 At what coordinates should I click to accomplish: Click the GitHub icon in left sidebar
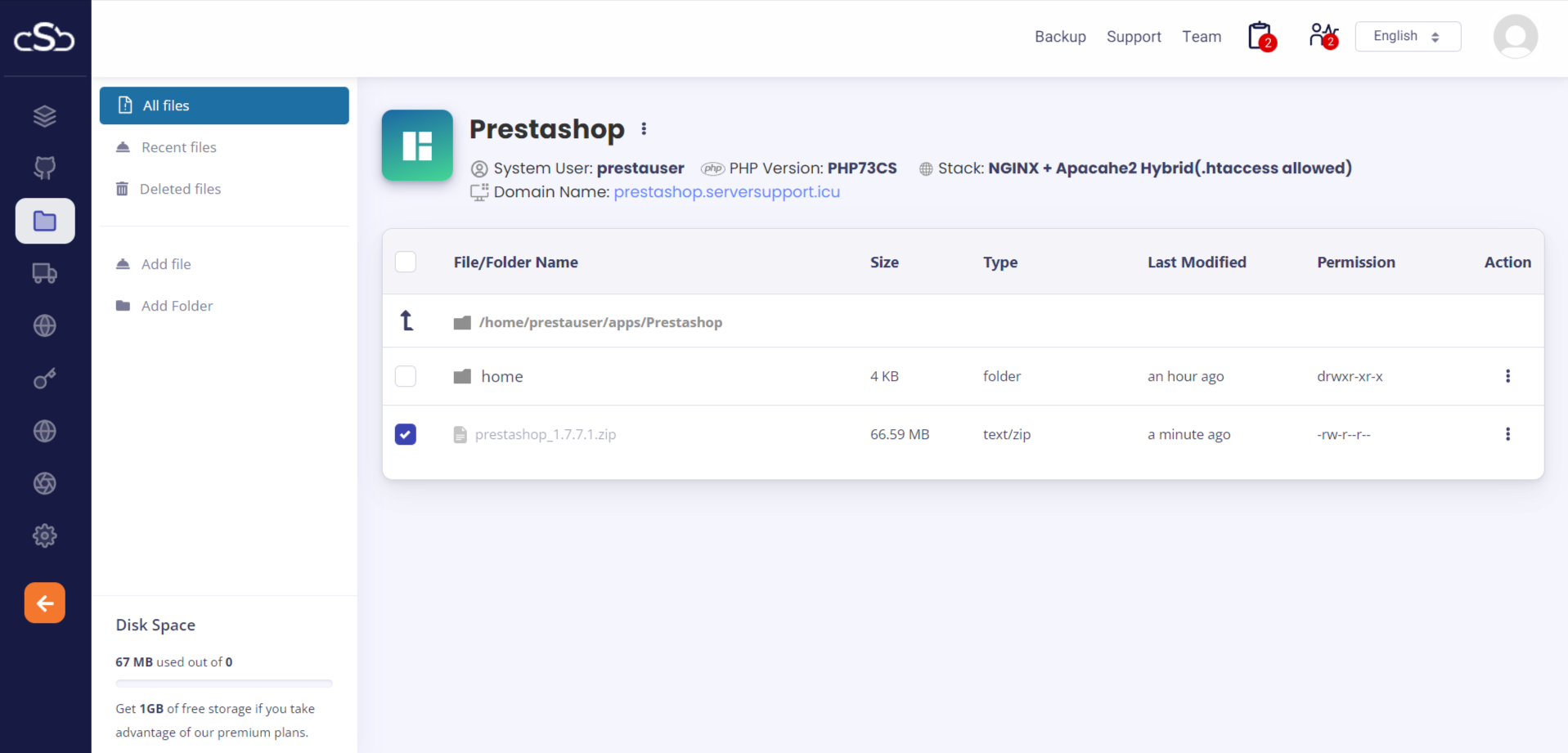(x=45, y=168)
